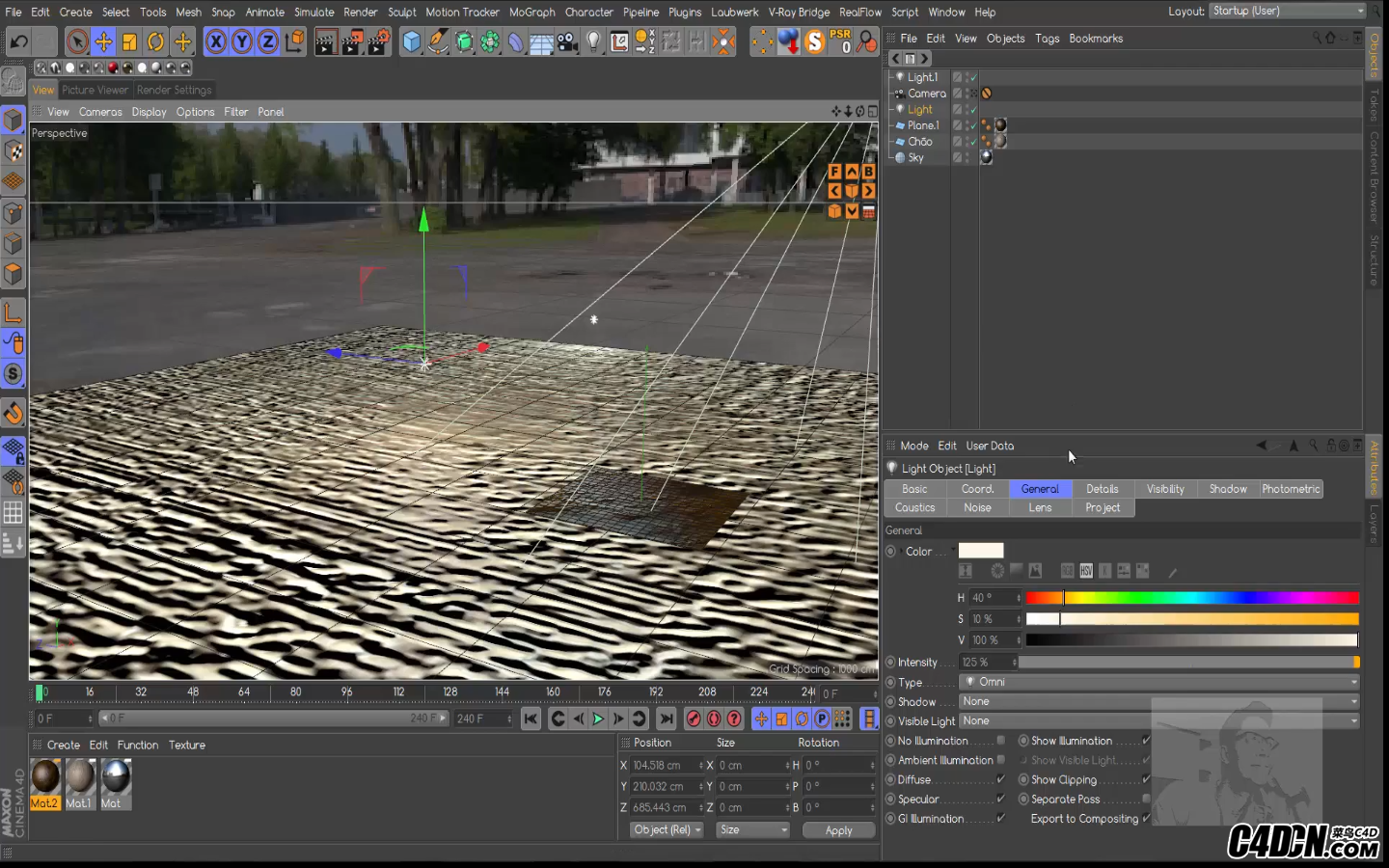Select the Rotate tool in the toolbar
1389x868 pixels.
(155, 41)
